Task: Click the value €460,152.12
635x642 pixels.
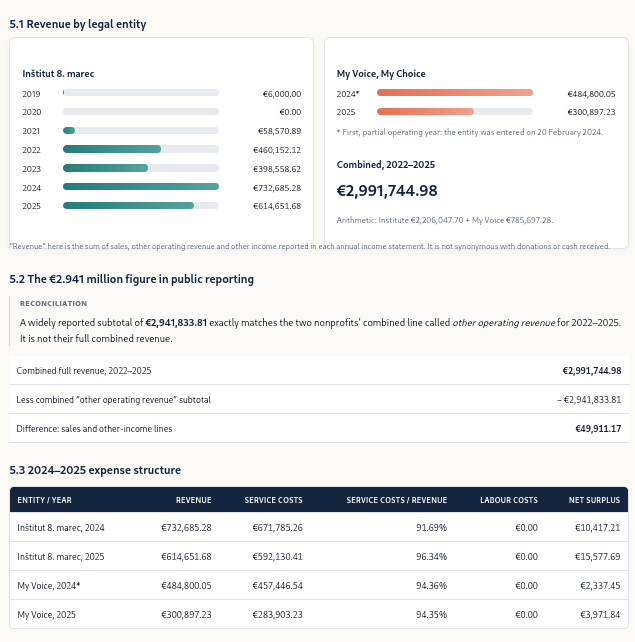Action: [277, 150]
